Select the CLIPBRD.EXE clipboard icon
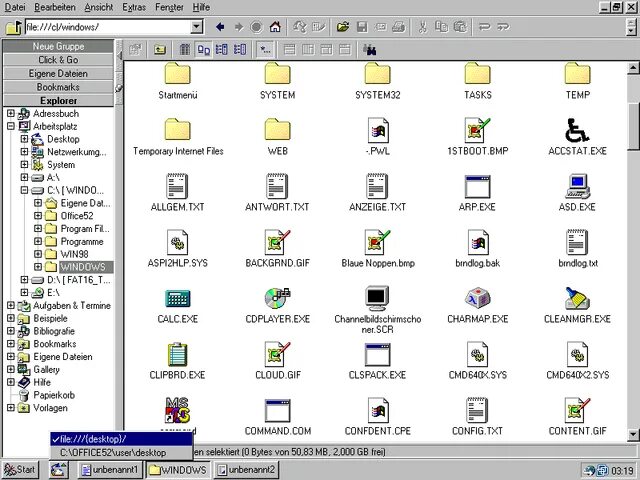Screen dimensions: 640x480 click(178, 354)
